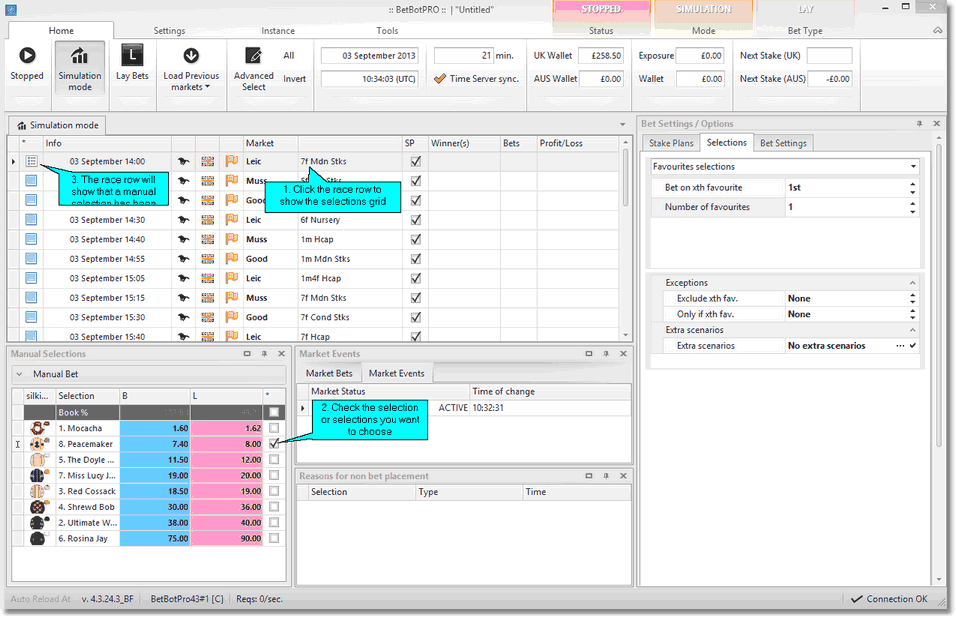Image resolution: width=956 pixels, height=618 pixels.
Task: Click the Time Server sync icon
Action: click(x=440, y=79)
